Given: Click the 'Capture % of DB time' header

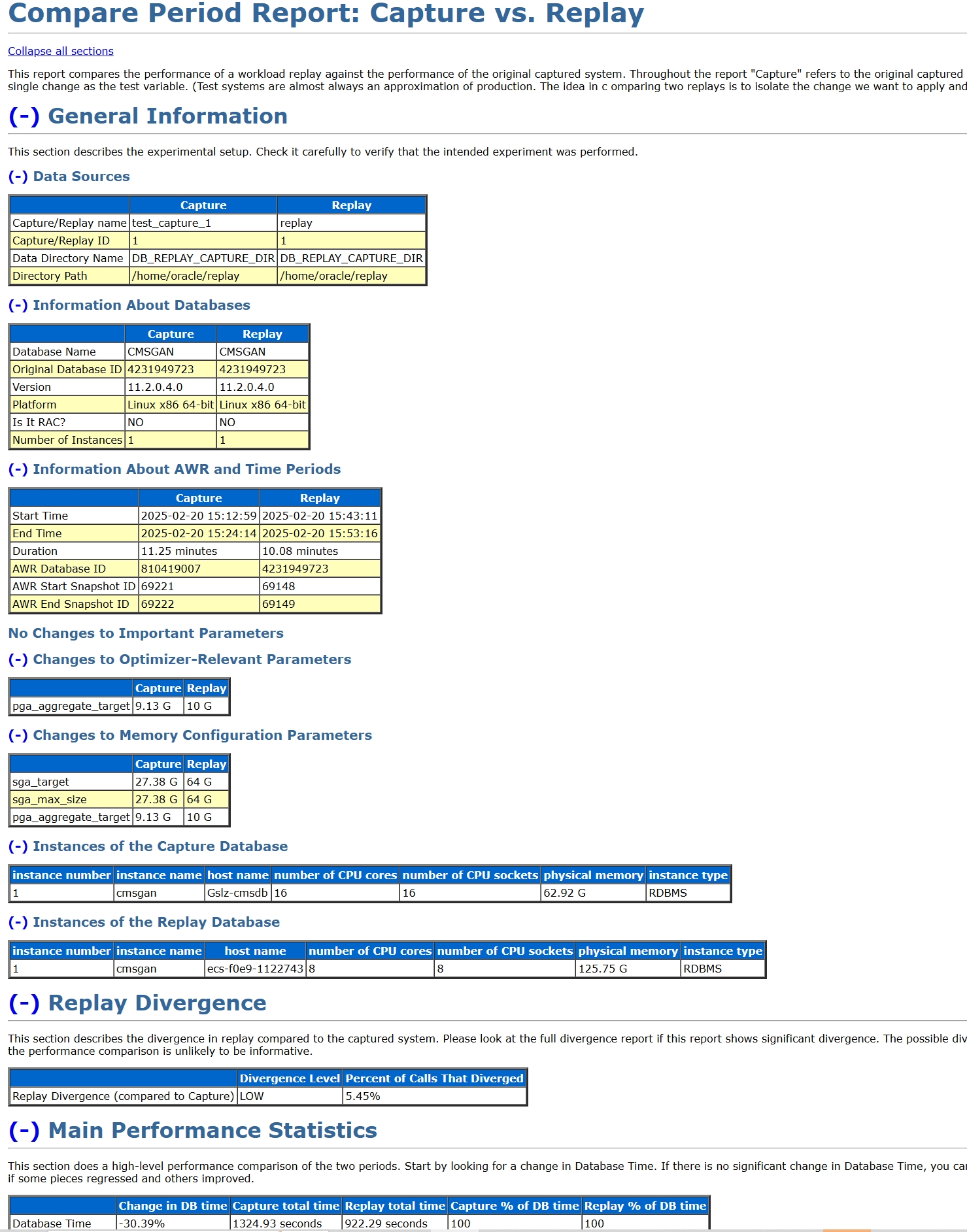Looking at the screenshot, I should 515,1206.
